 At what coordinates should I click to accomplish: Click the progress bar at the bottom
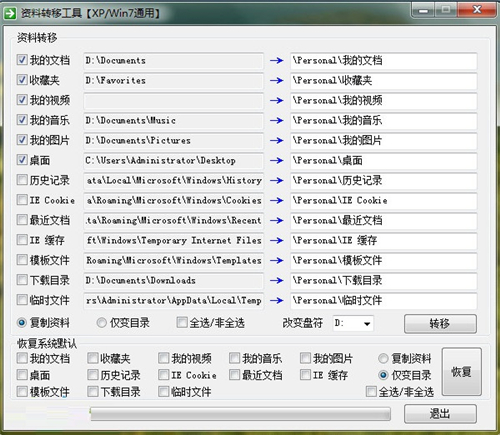240,414
